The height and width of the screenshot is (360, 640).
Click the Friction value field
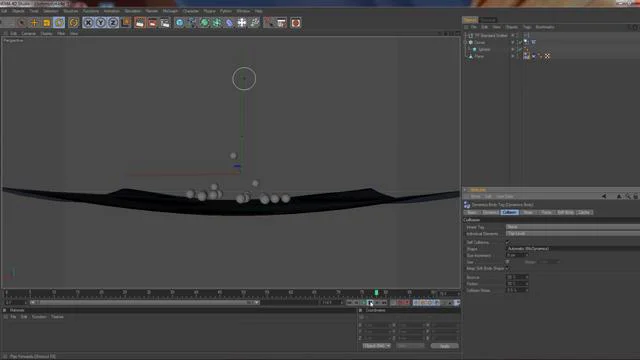coord(516,284)
